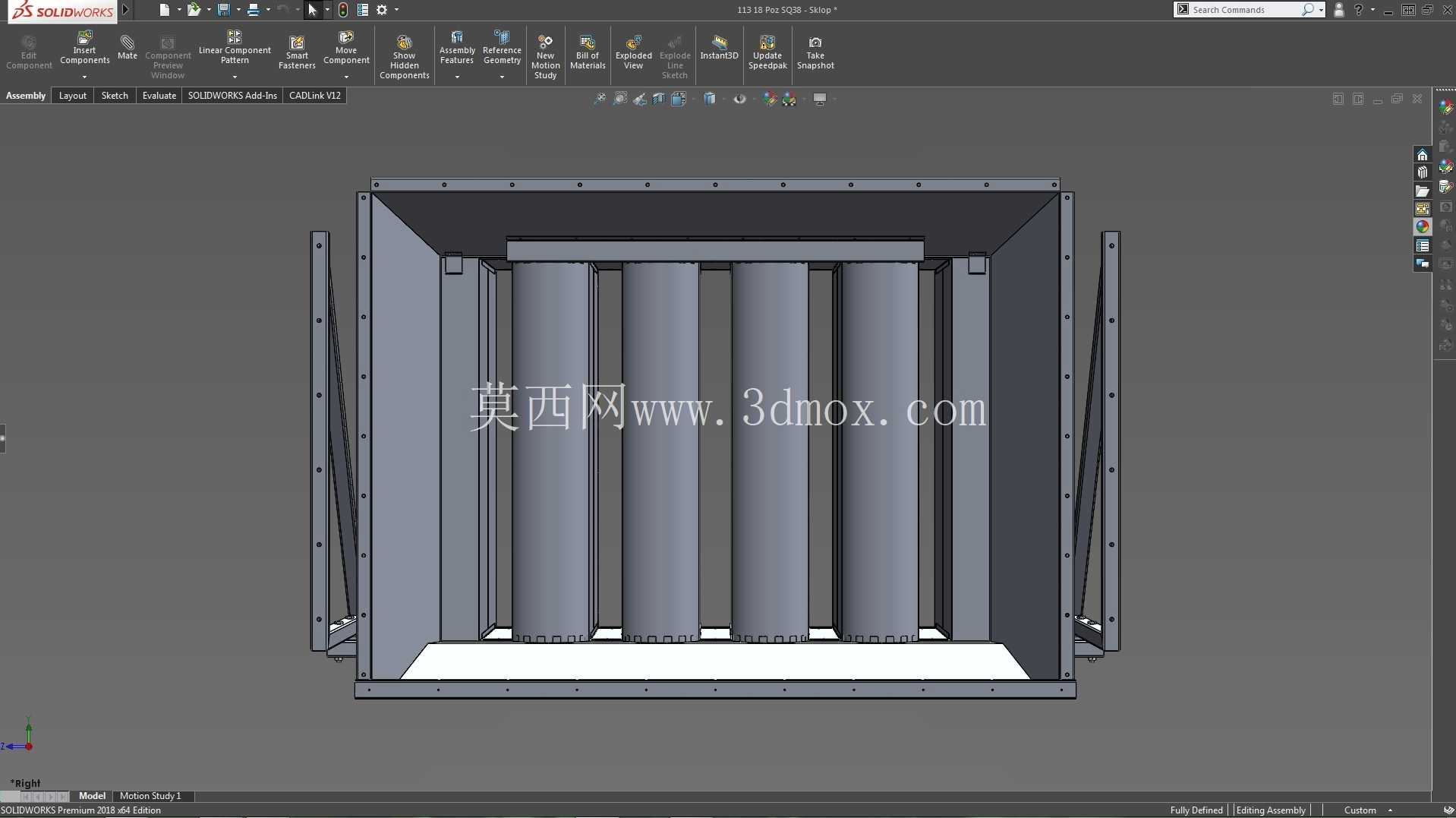
Task: Click the Open file icon
Action: [x=194, y=10]
